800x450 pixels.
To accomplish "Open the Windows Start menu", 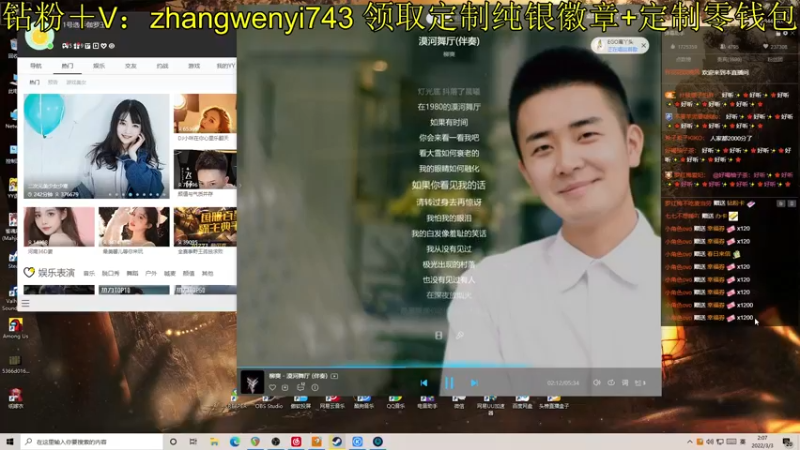I will coord(9,441).
